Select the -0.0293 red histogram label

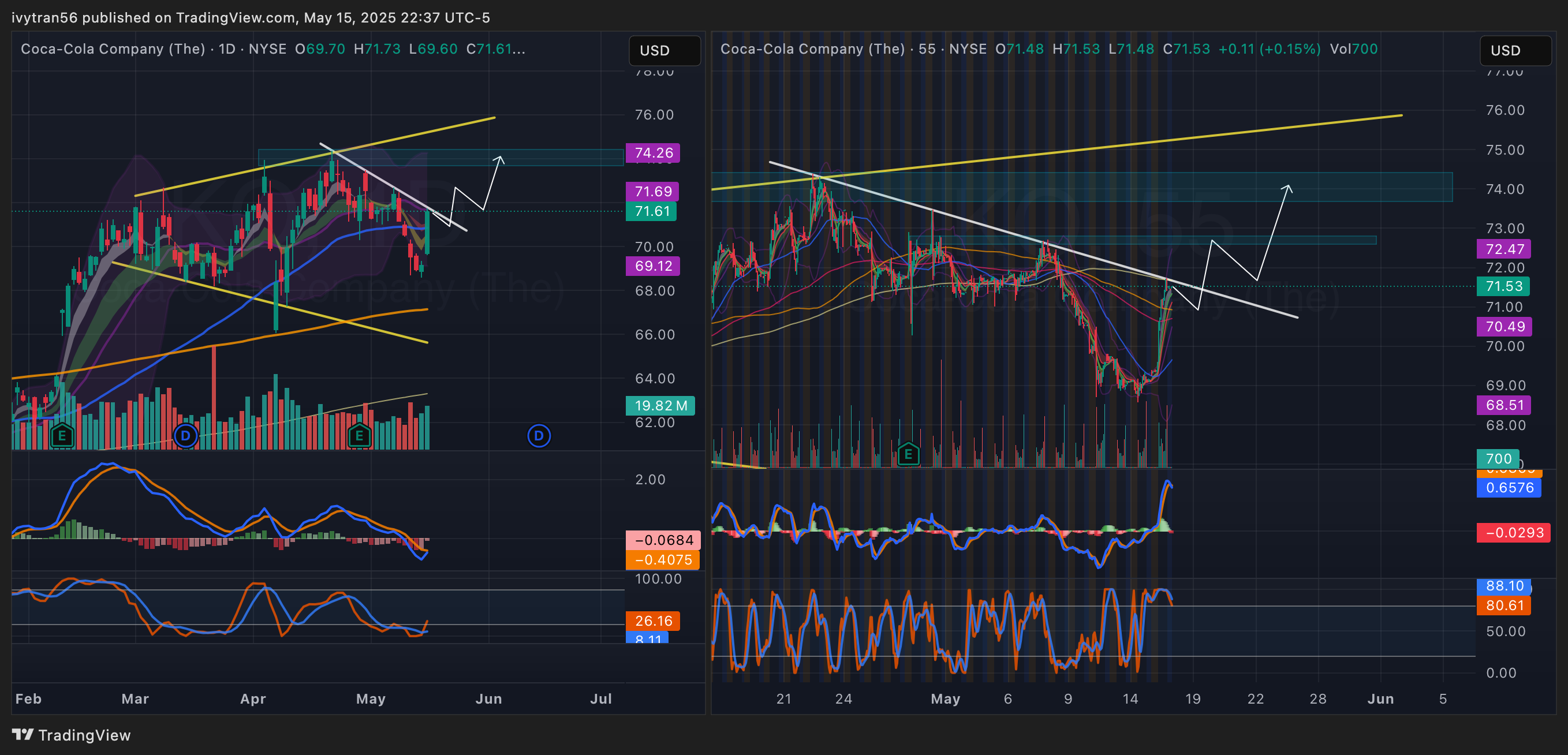(x=1514, y=533)
